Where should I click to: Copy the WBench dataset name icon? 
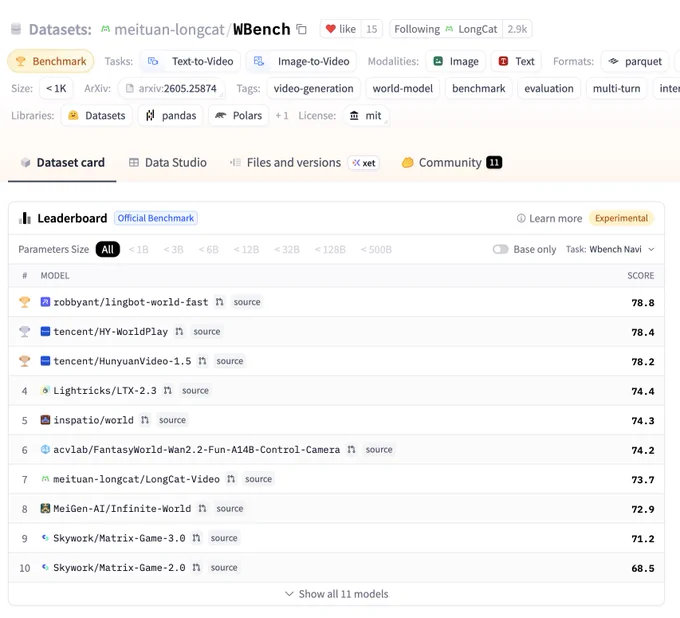[301, 29]
